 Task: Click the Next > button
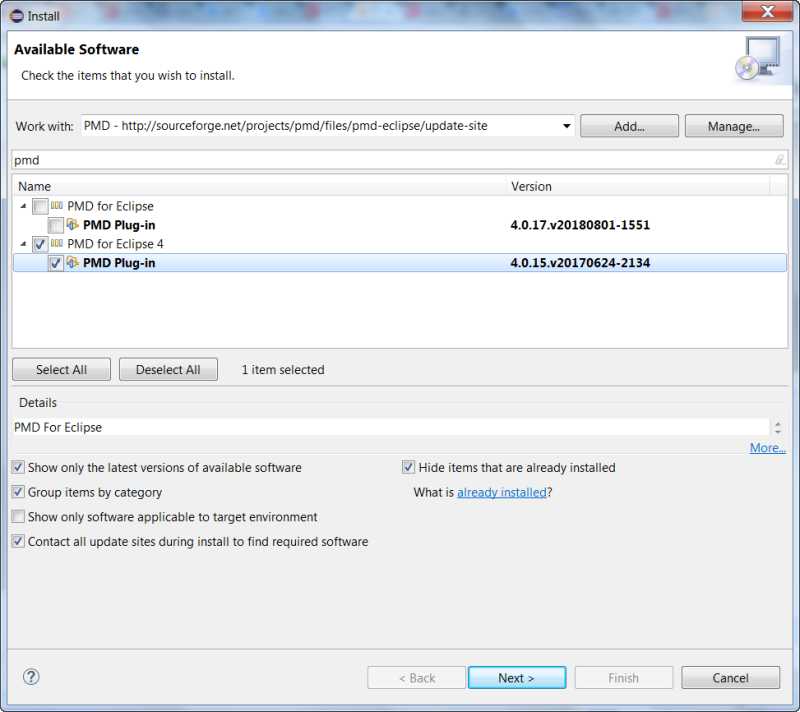[x=516, y=677]
